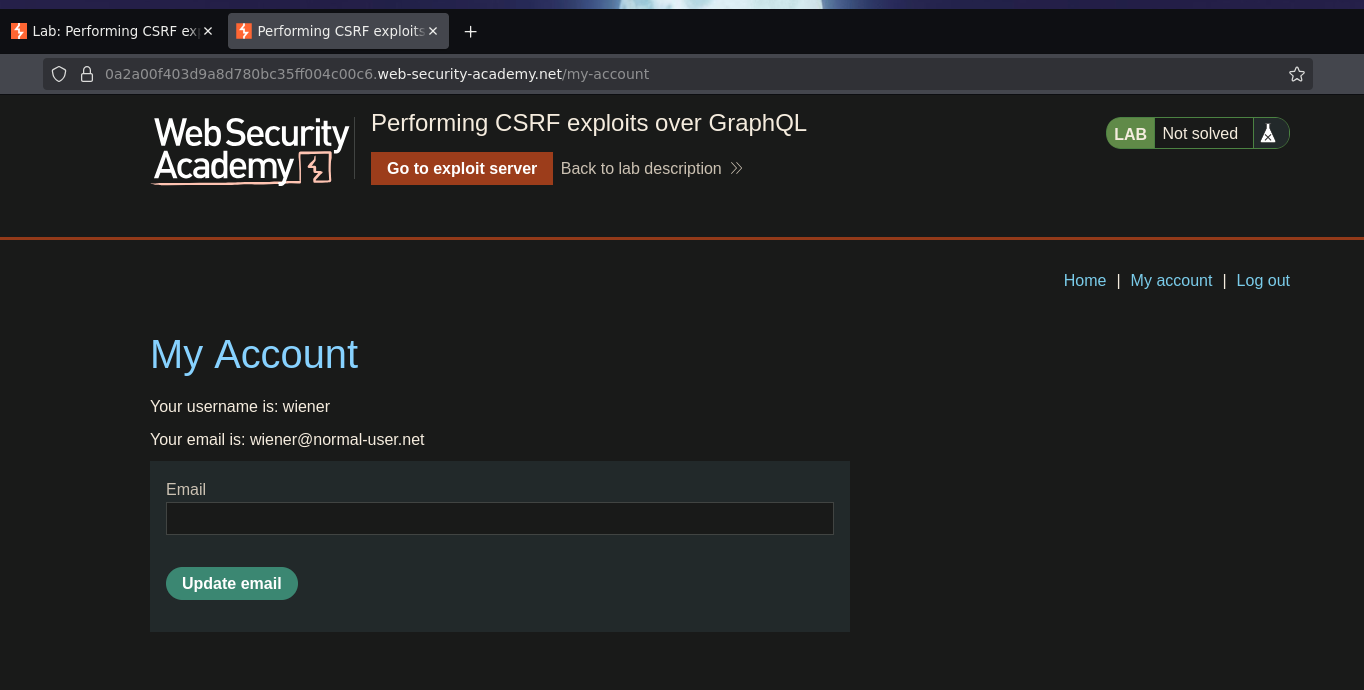
Task: Close the Lab: Performing CSRF tab
Action: [x=208, y=31]
